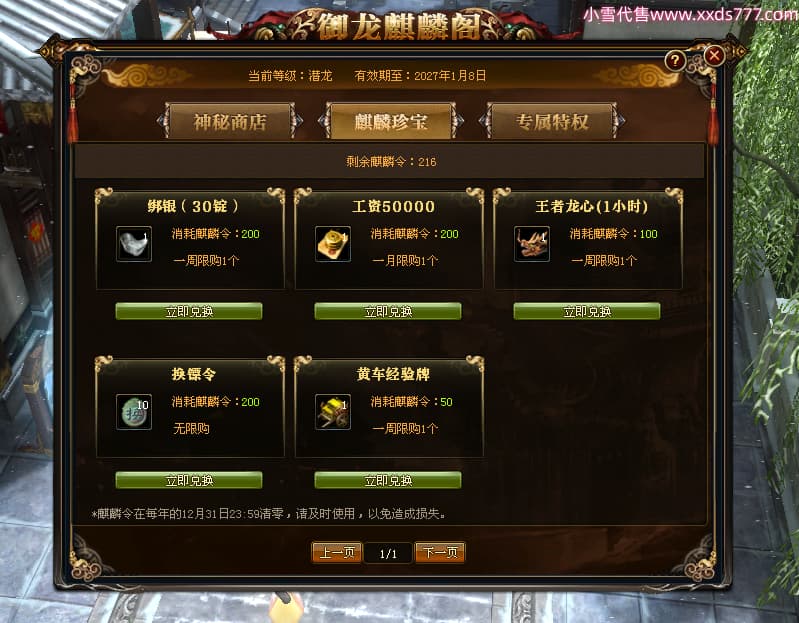Click the 王者龙心 dragon heart icon
This screenshot has height=623, width=799.
point(531,244)
